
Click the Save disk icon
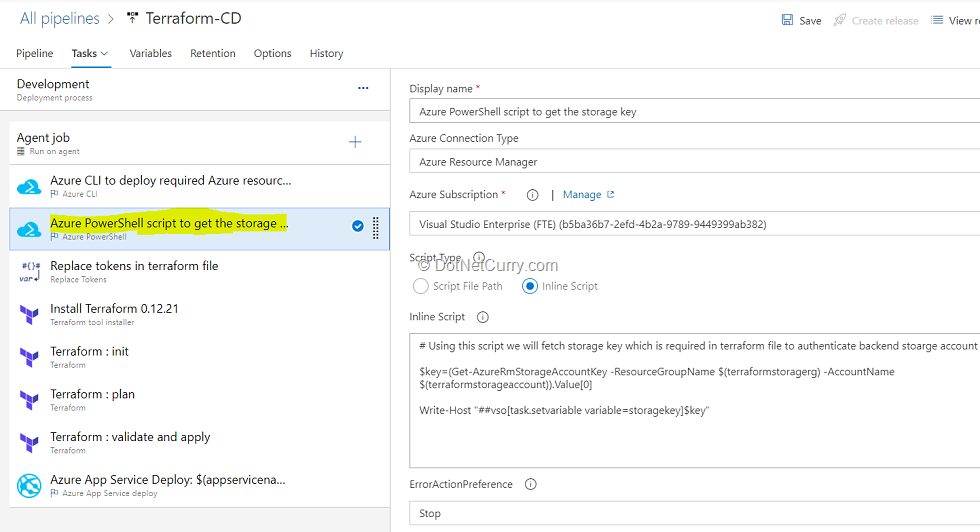click(x=788, y=20)
